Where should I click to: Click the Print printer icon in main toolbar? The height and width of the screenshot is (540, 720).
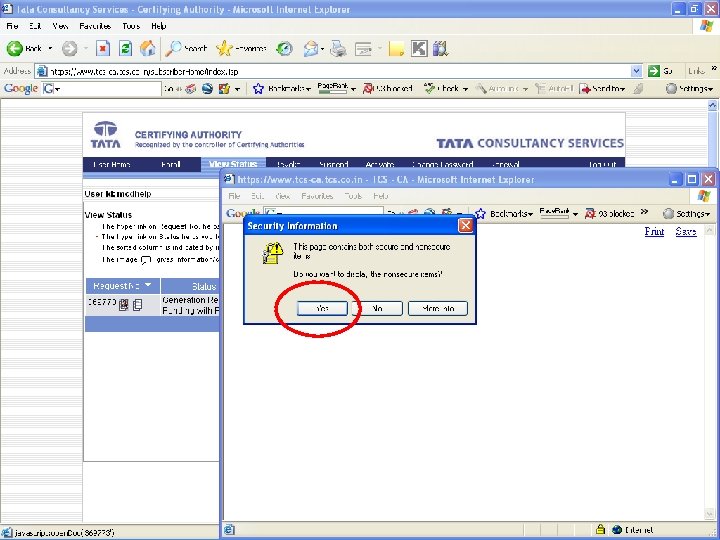coord(338,48)
